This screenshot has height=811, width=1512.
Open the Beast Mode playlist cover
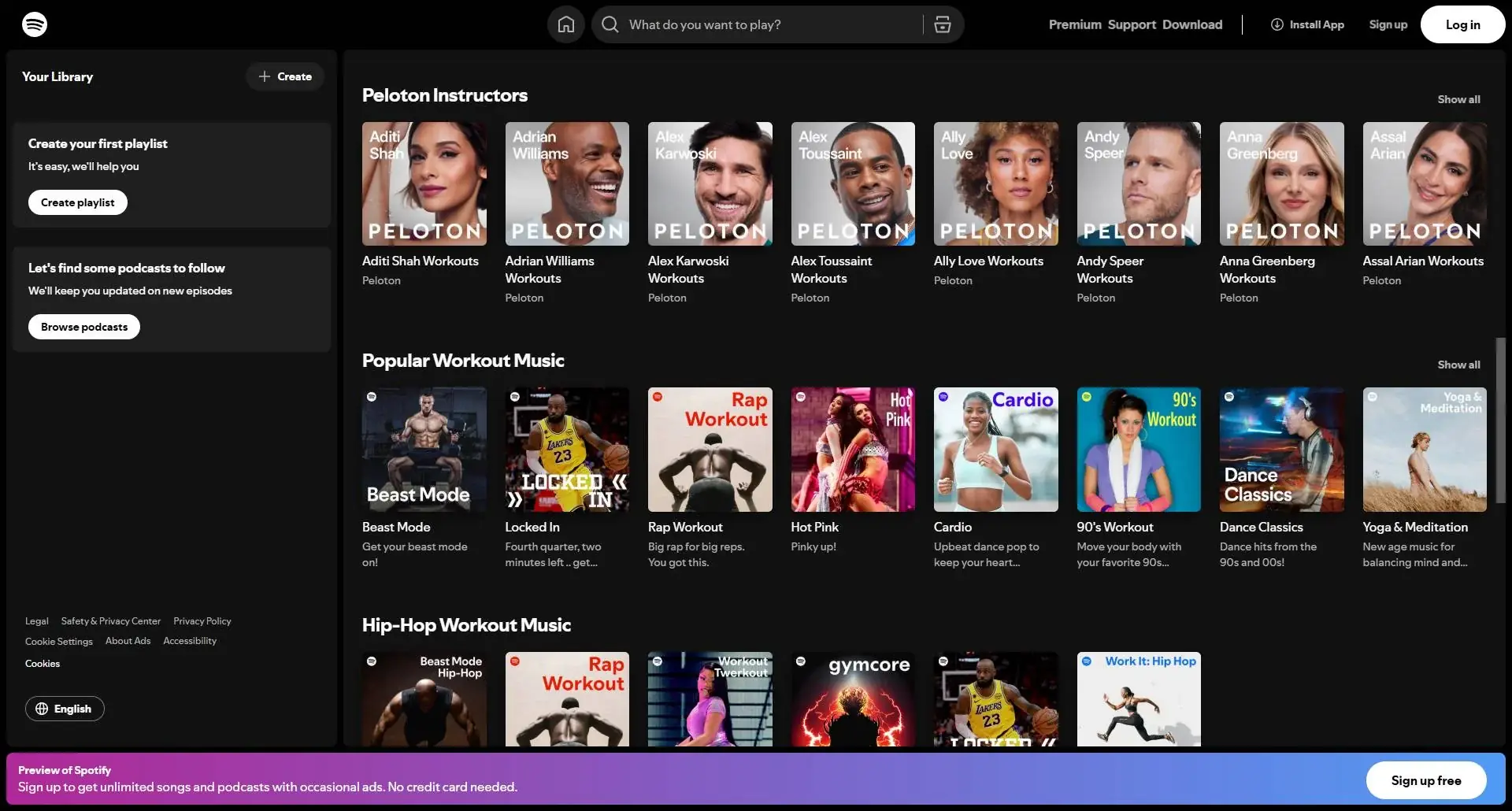coord(424,450)
